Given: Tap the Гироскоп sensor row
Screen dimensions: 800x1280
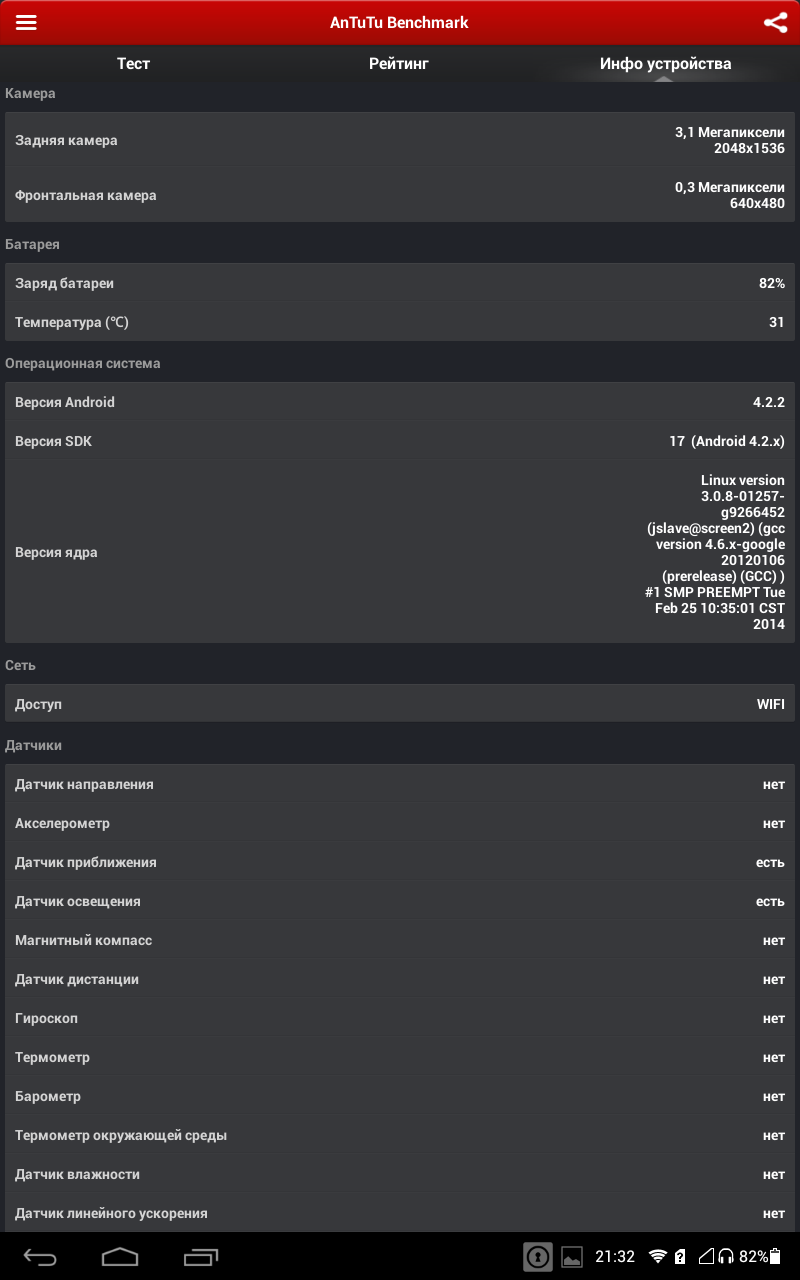Looking at the screenshot, I should pyautogui.click(x=400, y=1018).
